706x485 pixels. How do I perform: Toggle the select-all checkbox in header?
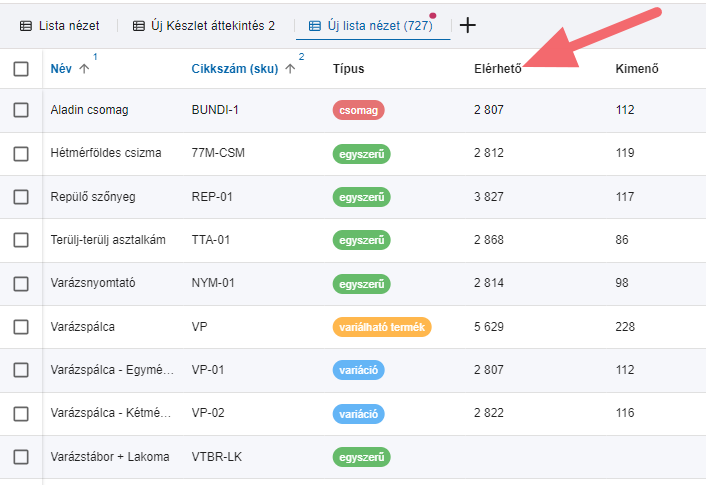pyautogui.click(x=21, y=69)
